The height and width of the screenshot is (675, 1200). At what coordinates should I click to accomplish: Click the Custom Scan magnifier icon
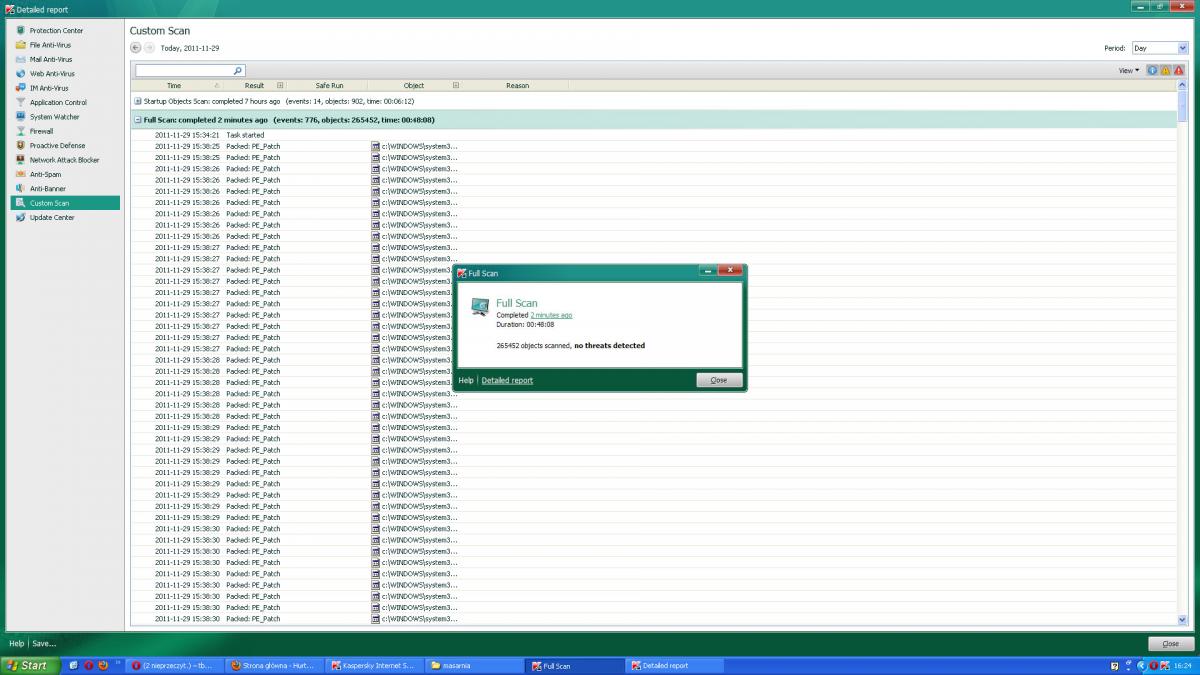(x=20, y=203)
